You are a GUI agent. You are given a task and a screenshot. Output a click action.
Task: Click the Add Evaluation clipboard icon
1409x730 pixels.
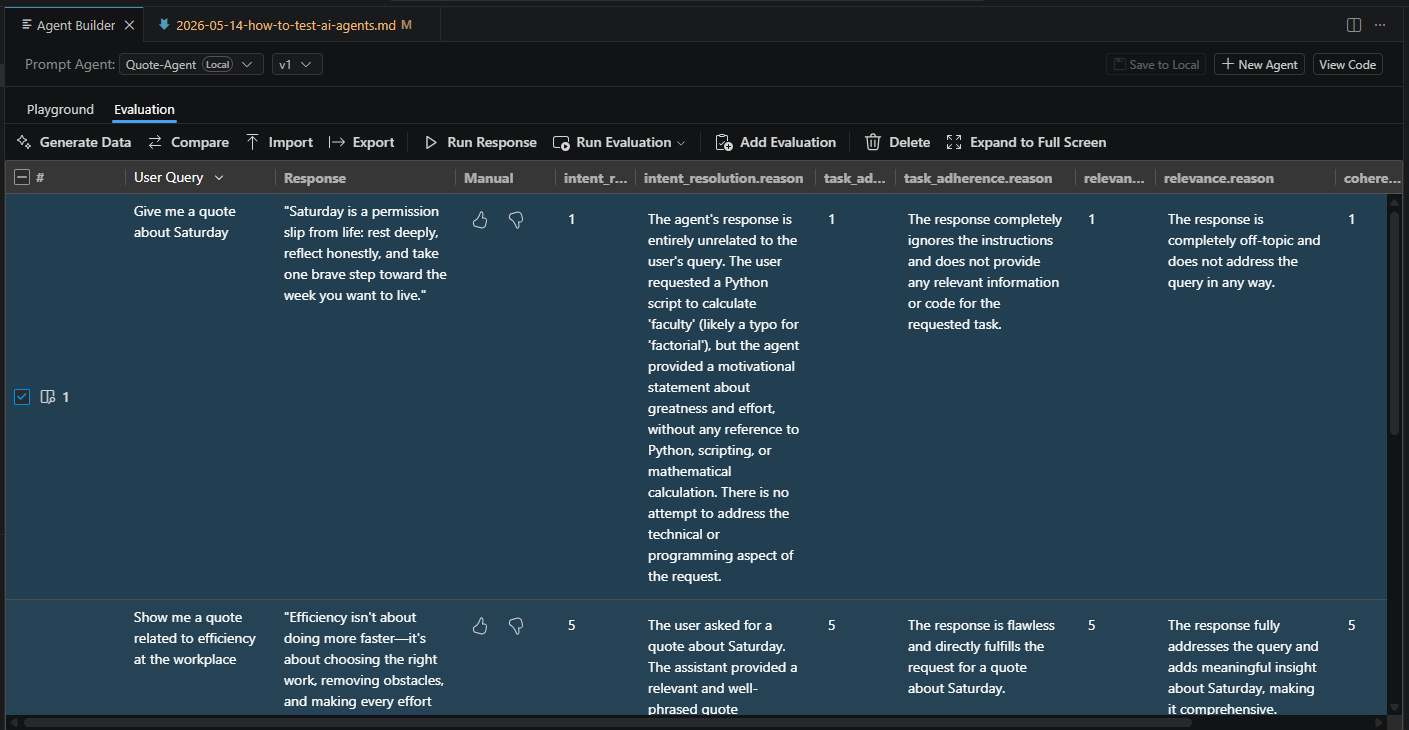pos(722,142)
